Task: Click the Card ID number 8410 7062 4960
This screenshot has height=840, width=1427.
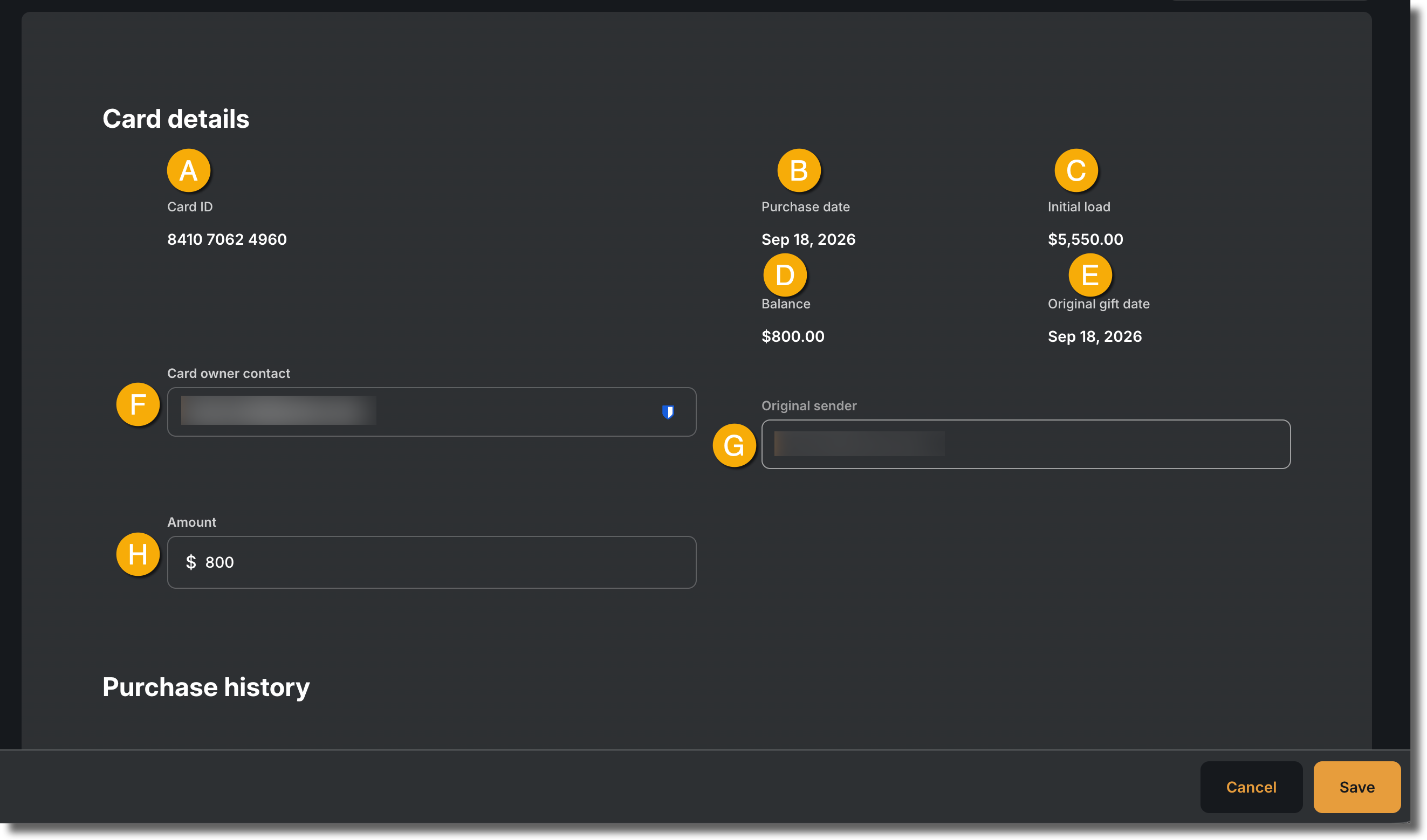Action: click(x=227, y=239)
